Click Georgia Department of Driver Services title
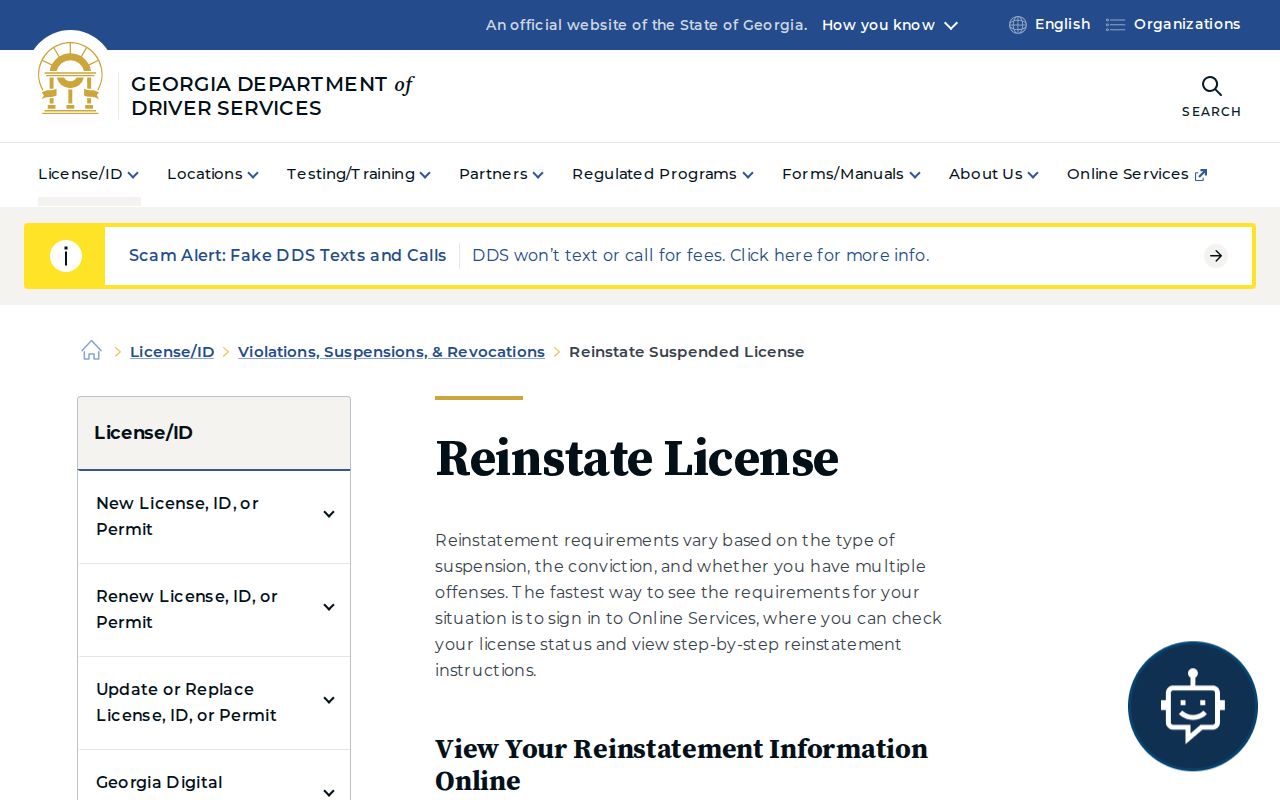 (x=272, y=96)
